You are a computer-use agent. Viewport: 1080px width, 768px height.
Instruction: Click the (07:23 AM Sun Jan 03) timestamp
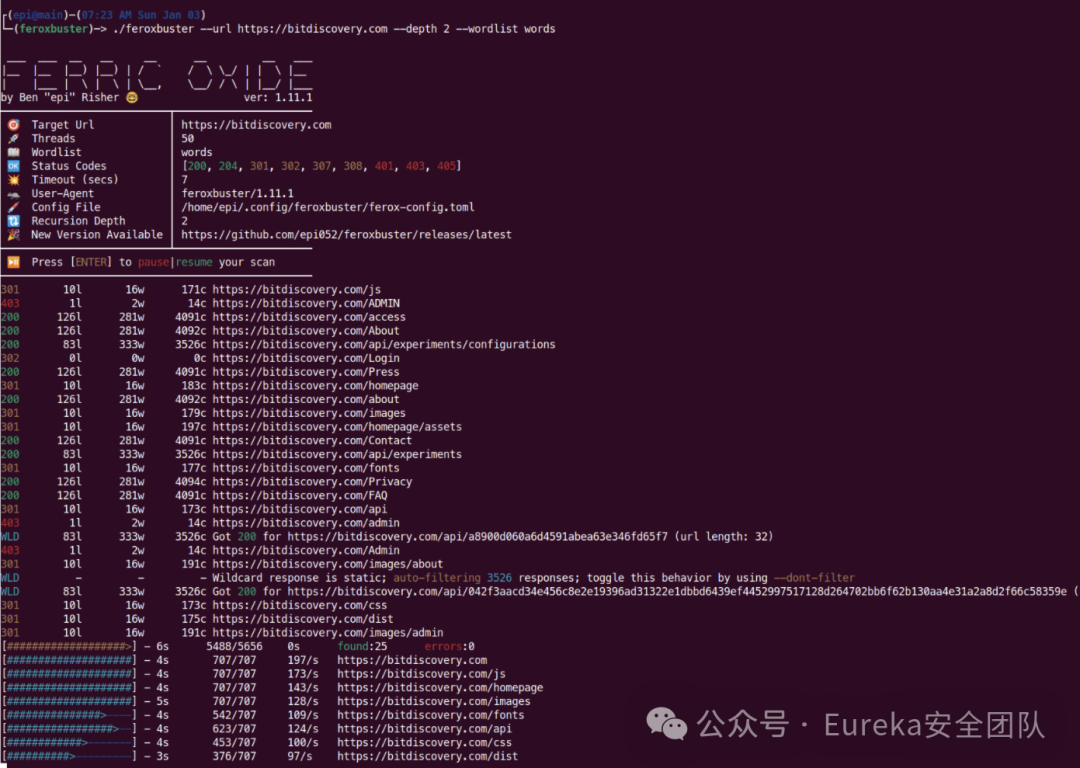tap(141, 14)
